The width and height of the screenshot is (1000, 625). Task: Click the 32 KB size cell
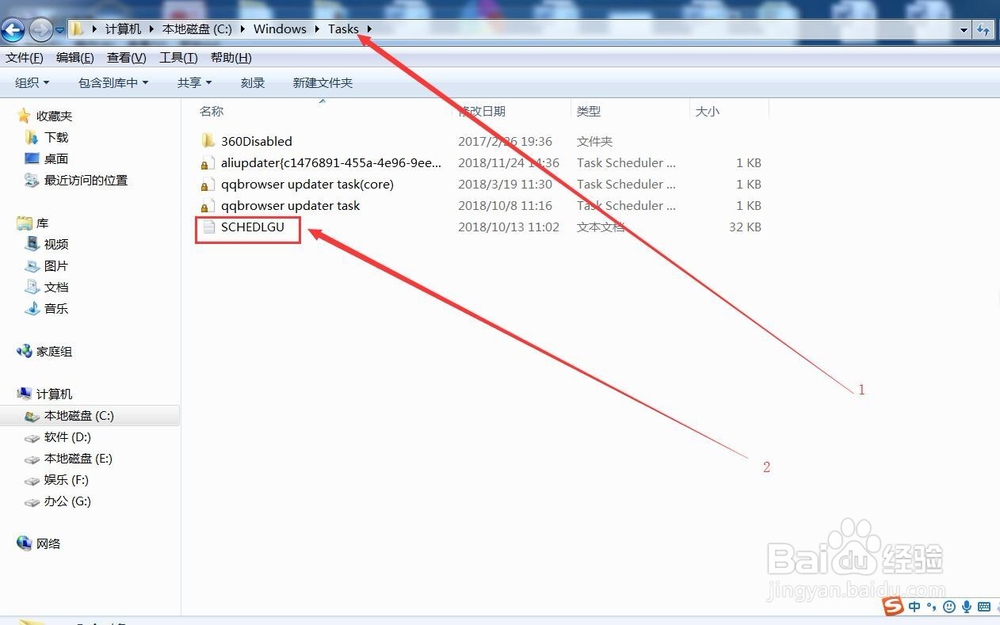point(745,227)
